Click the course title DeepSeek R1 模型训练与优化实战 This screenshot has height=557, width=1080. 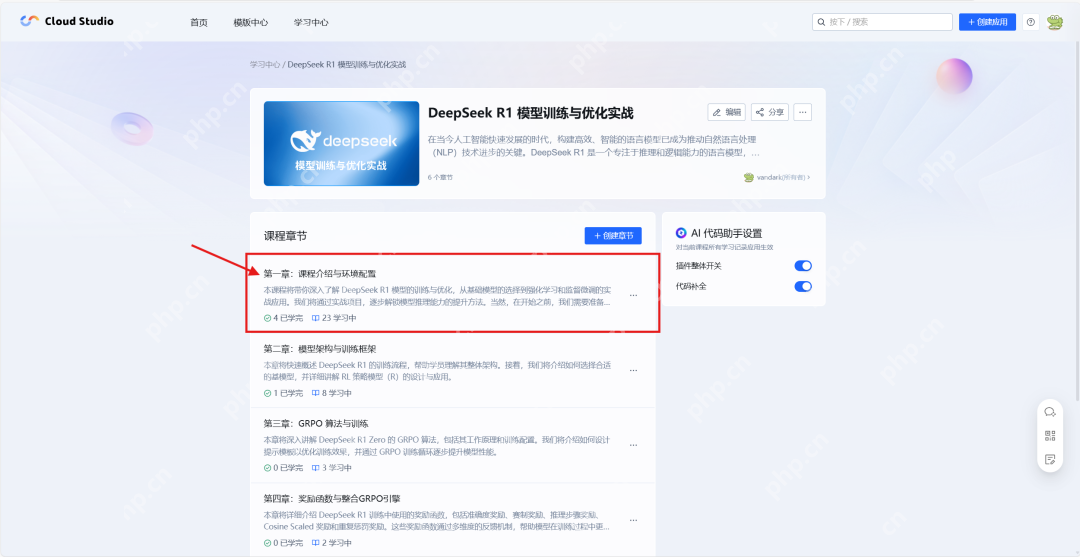(530, 113)
